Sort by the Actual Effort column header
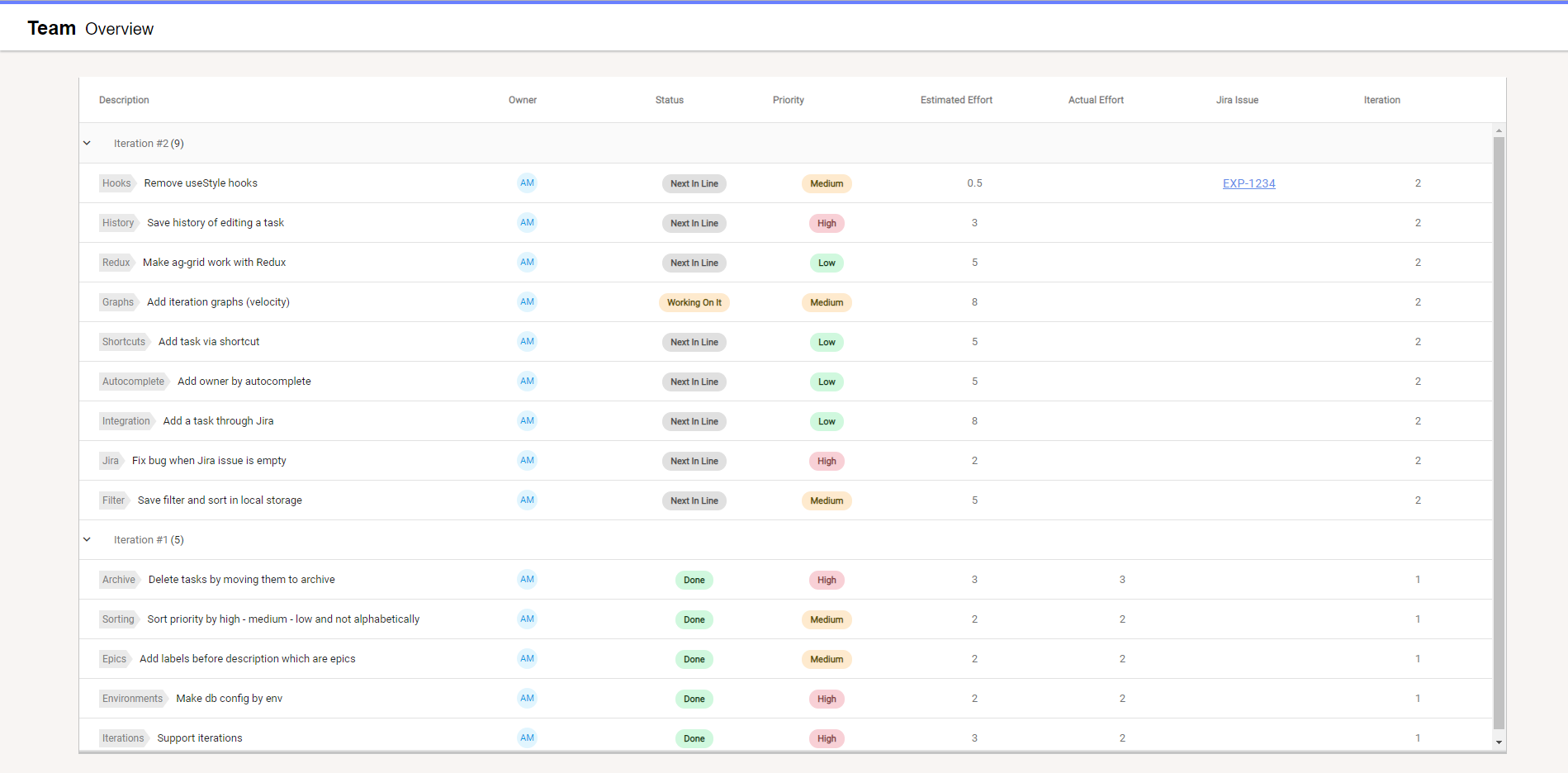The width and height of the screenshot is (1568, 773). (x=1096, y=100)
